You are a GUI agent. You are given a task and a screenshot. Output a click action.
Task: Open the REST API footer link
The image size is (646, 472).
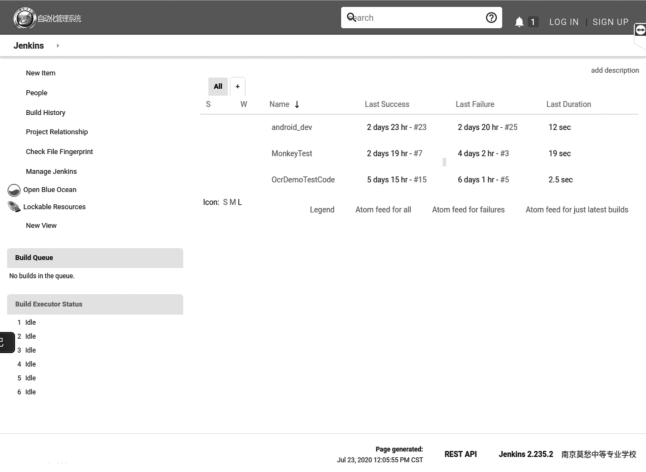coord(460,454)
